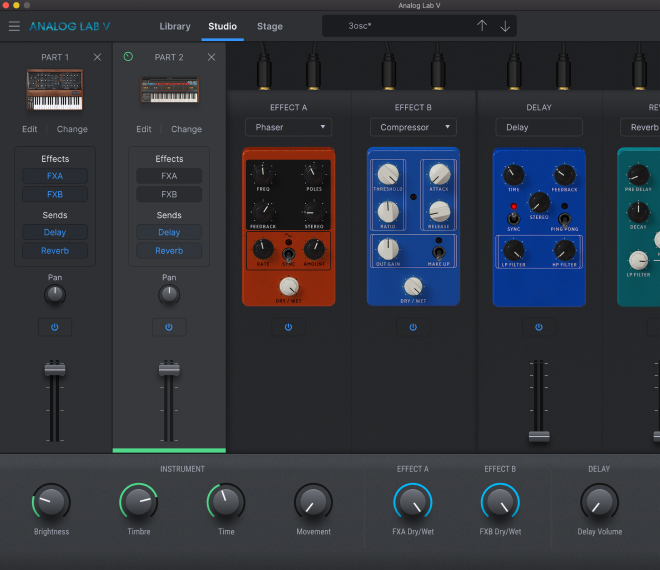
Task: Toggle the Delay power button
Action: pos(539,327)
